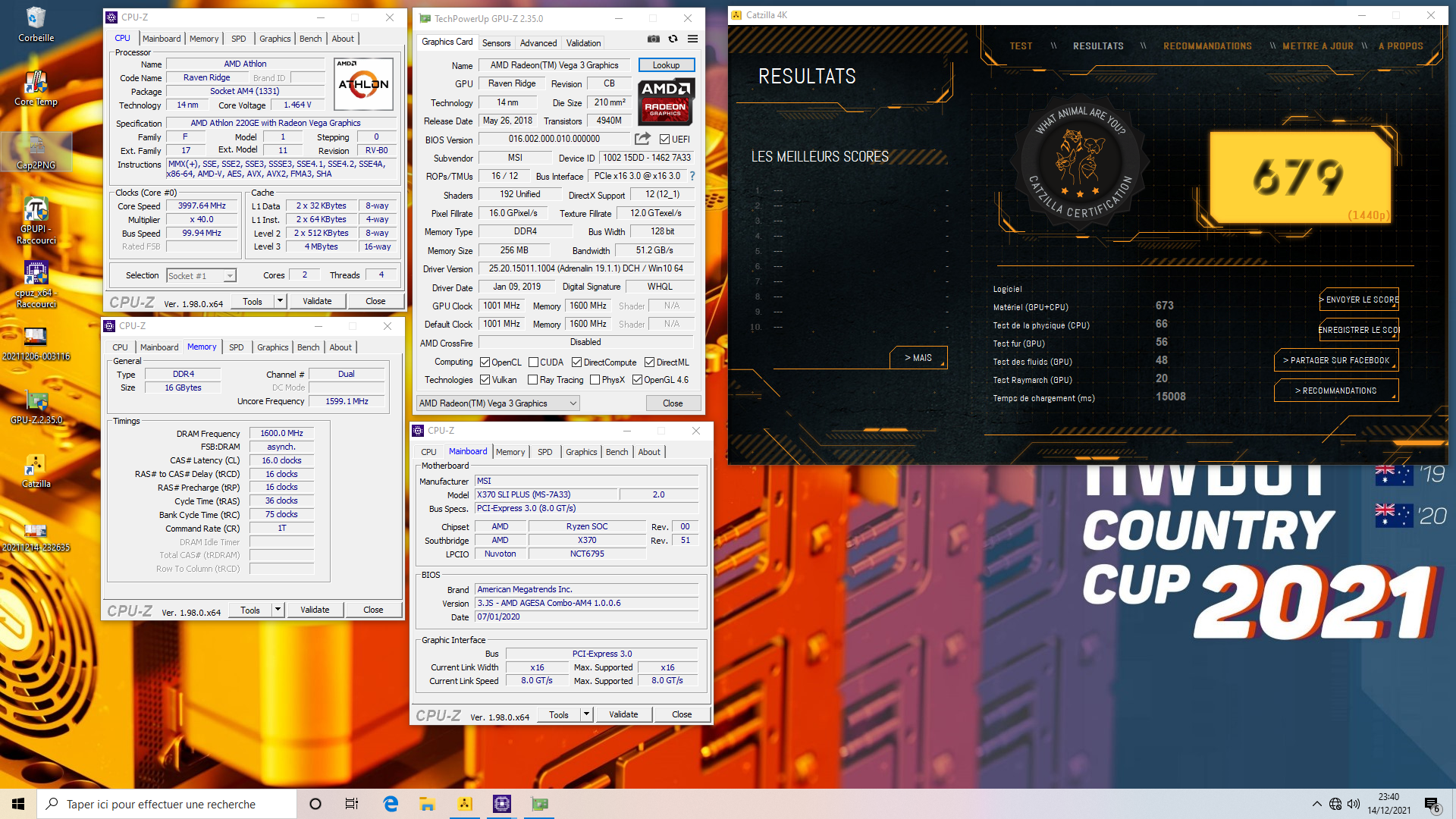
Task: Toggle the Ray Tracing checkbox
Action: tap(533, 380)
